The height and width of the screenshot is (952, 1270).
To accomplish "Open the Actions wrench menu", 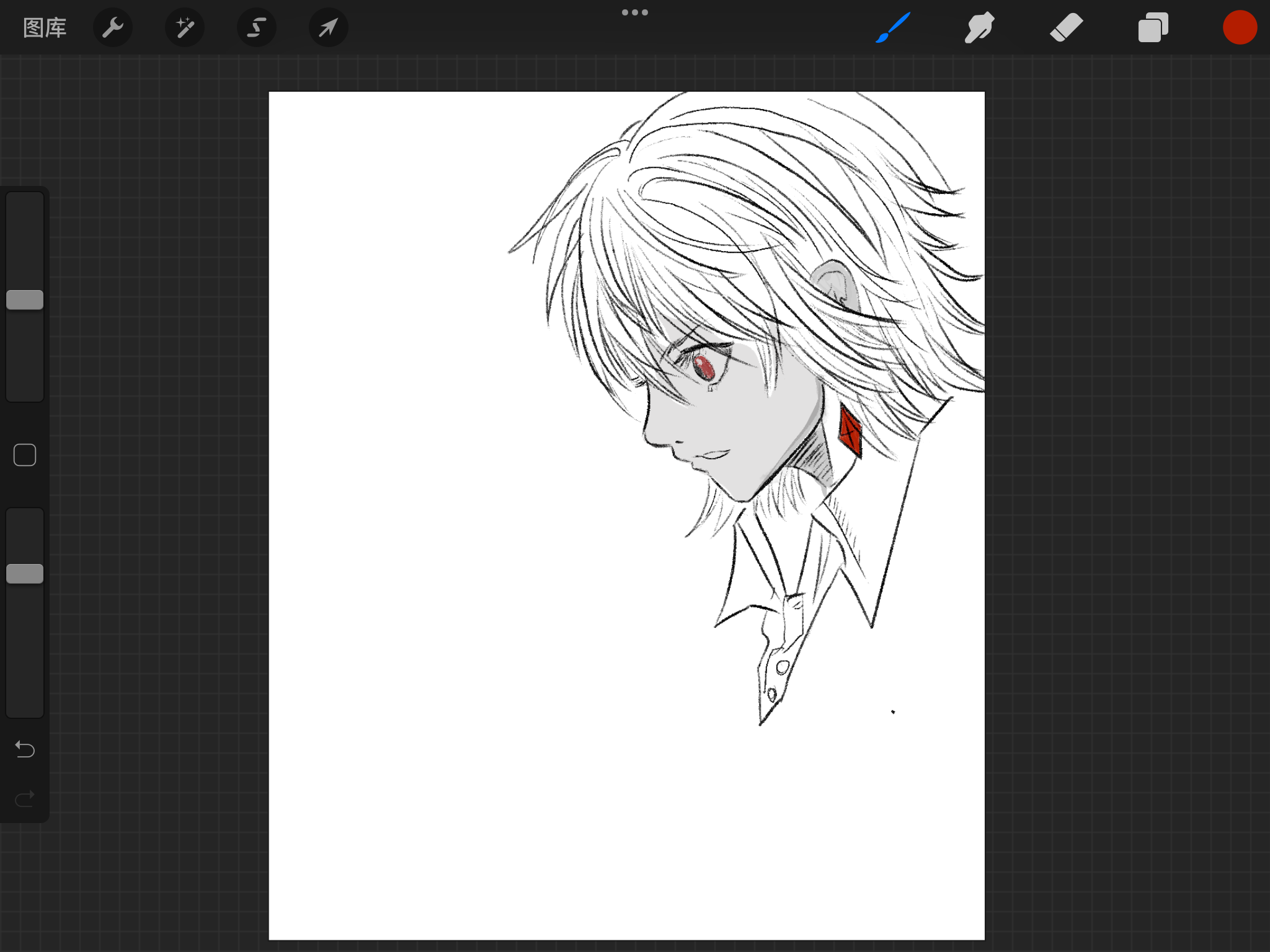I will tap(113, 28).
